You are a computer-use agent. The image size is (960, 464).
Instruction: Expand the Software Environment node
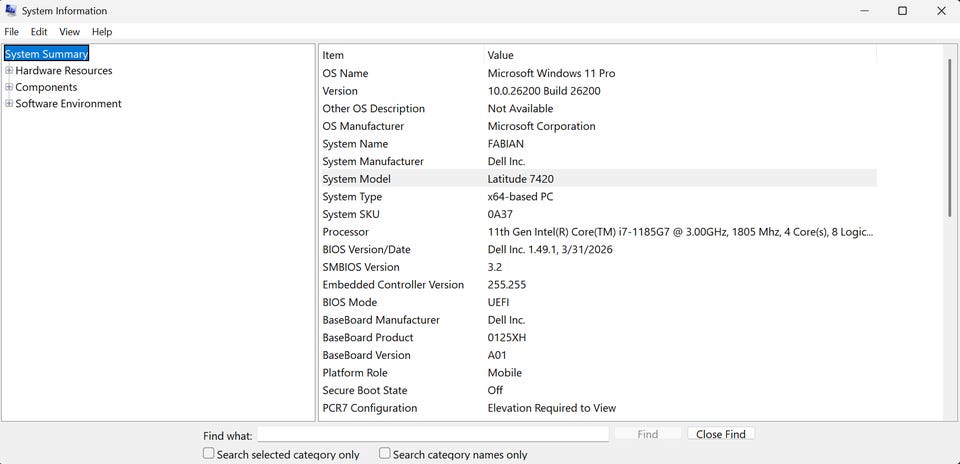click(x=9, y=103)
